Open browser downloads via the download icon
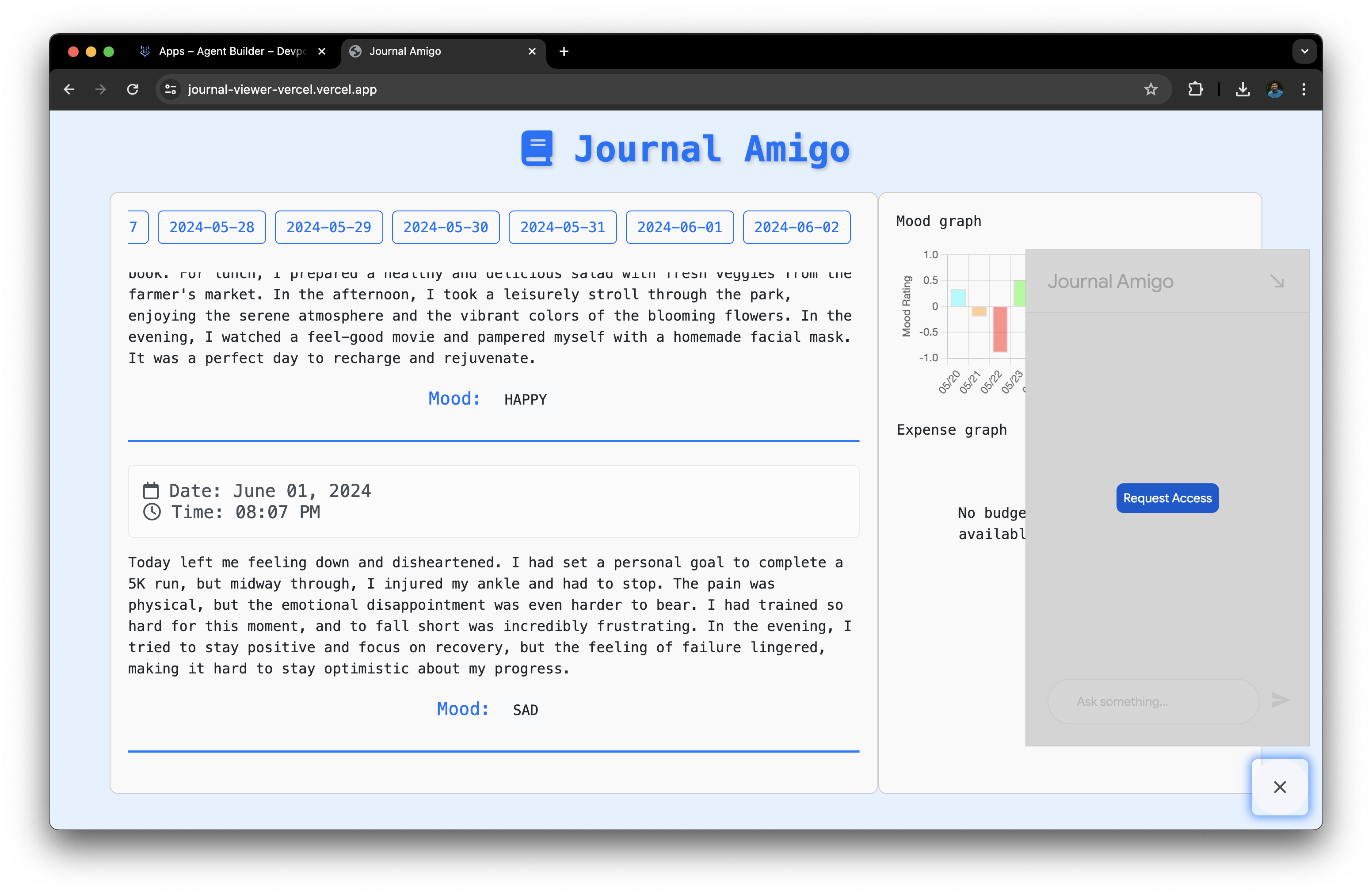Image resolution: width=1372 pixels, height=895 pixels. (x=1243, y=89)
